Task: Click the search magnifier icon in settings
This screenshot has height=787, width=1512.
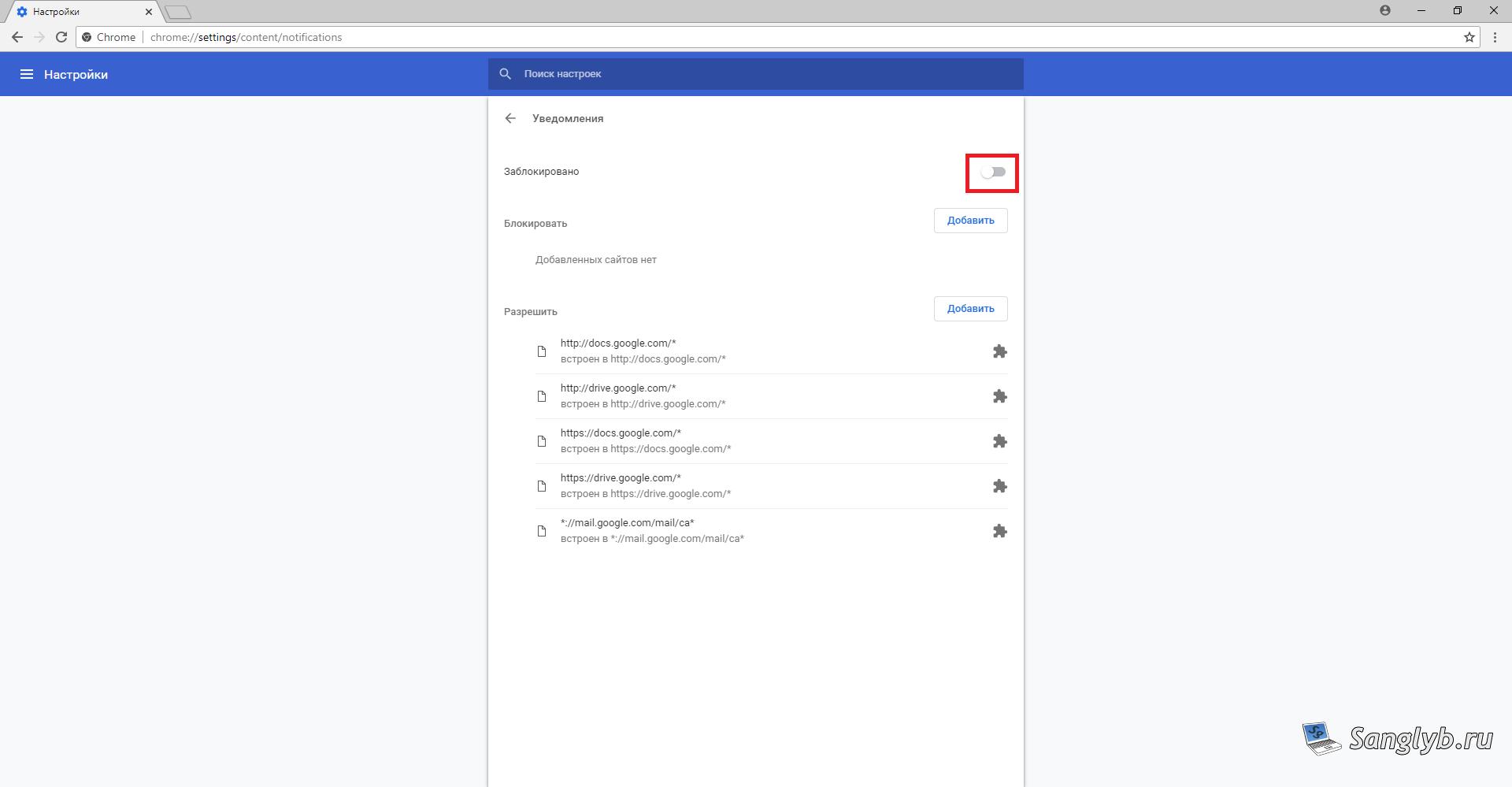Action: click(506, 74)
